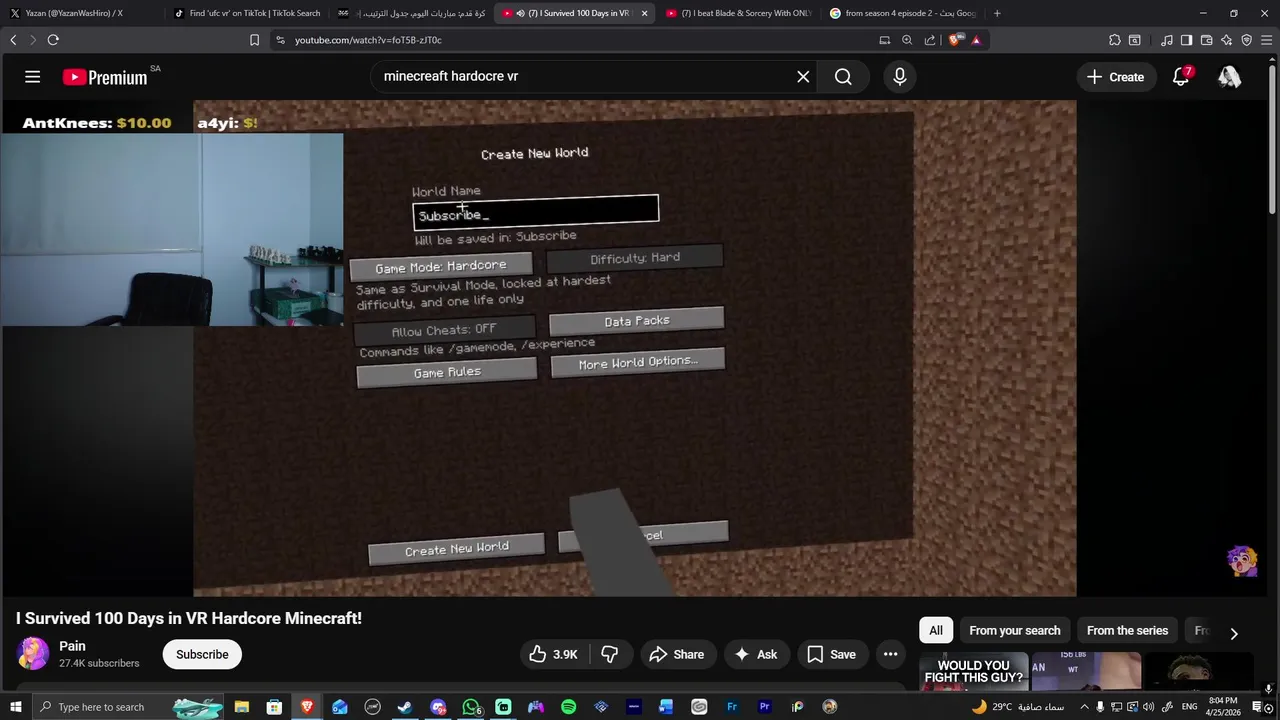Viewport: 1280px width, 720px height.
Task: Open the zoom magnifier in address bar
Action: (907, 40)
